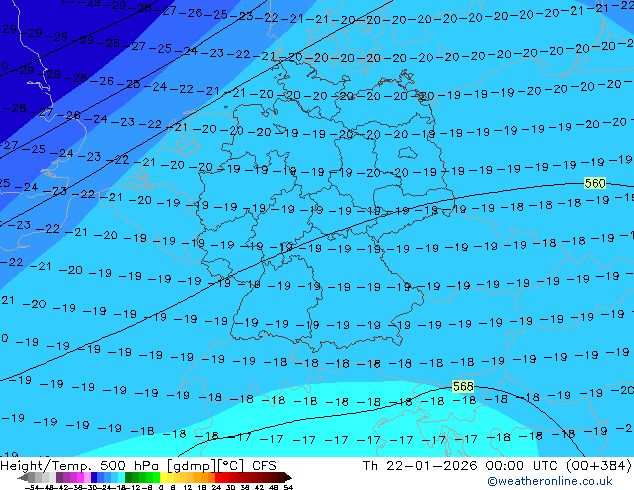Pick the dark blue legend swatch at -30

(94, 477)
